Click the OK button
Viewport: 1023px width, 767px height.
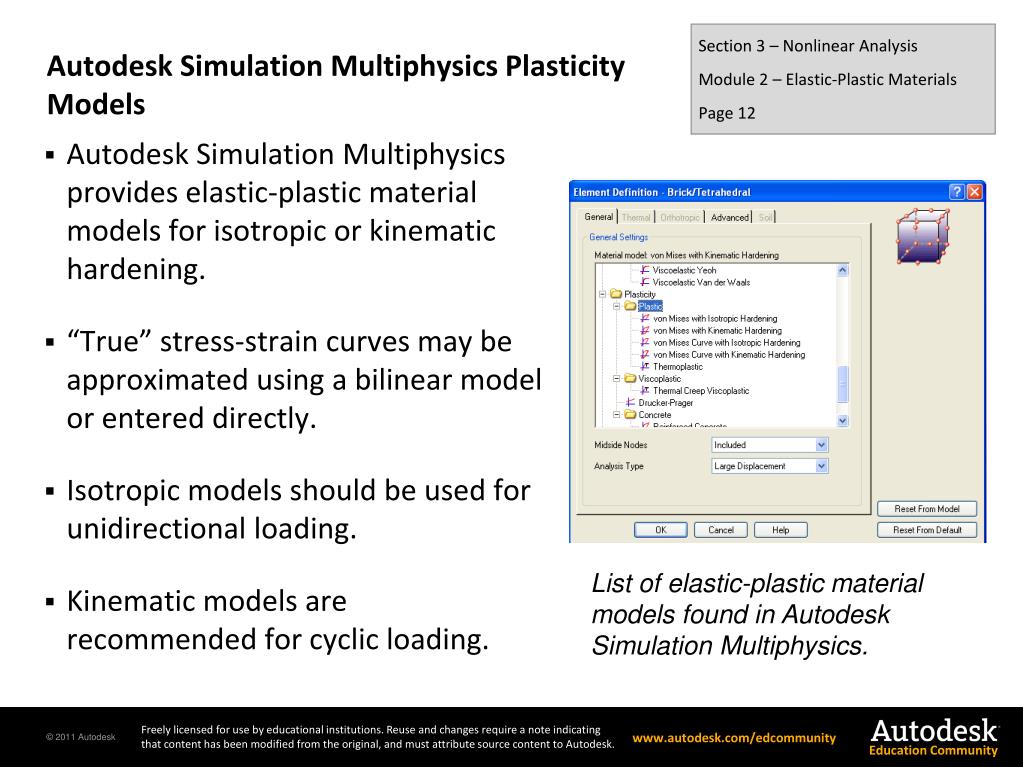pyautogui.click(x=660, y=530)
